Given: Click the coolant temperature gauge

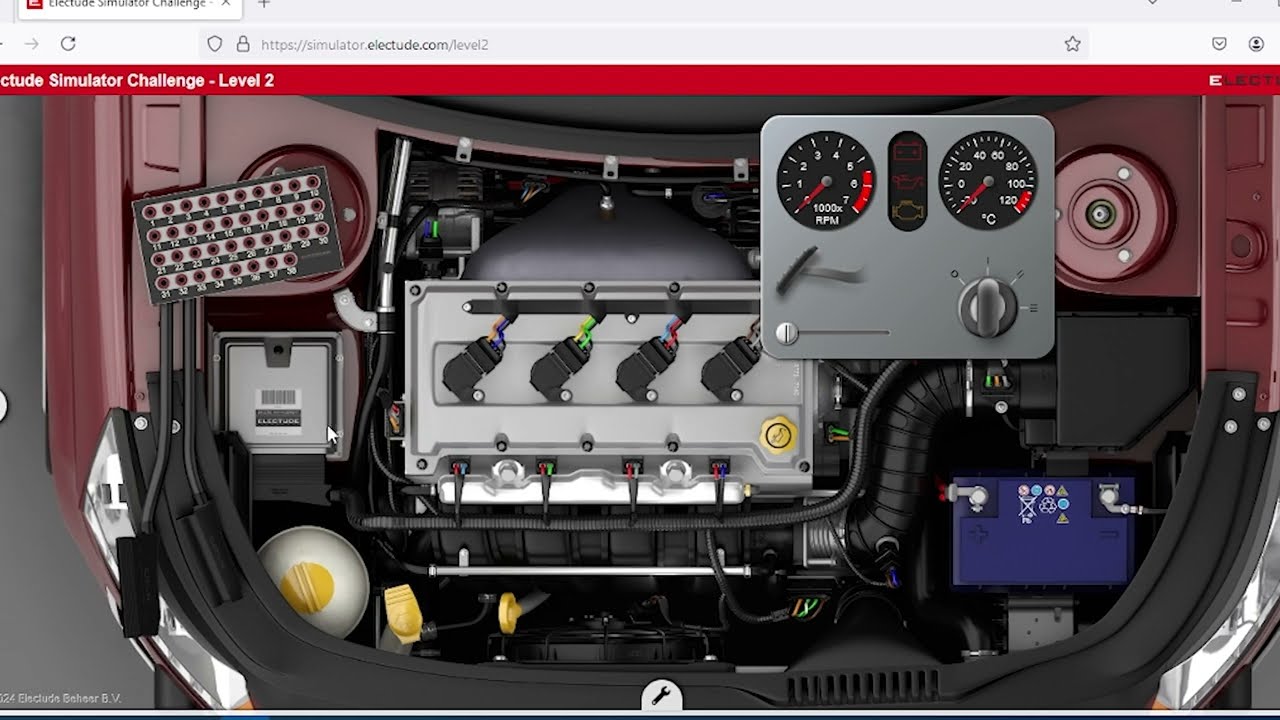Looking at the screenshot, I should (x=988, y=181).
